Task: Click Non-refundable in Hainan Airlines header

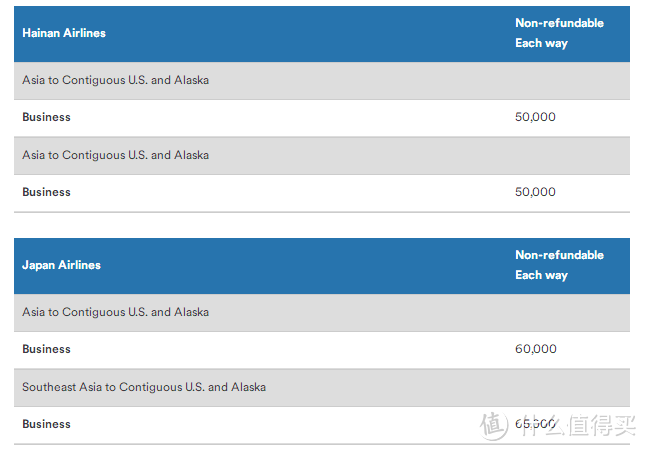Action: (559, 23)
